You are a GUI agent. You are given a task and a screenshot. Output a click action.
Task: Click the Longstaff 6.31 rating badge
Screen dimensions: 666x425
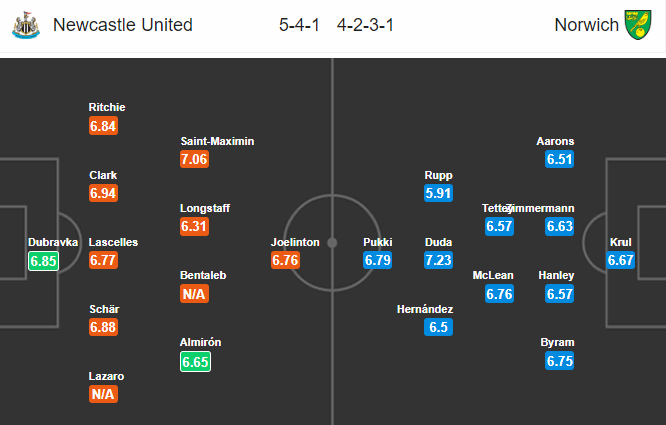(195, 226)
